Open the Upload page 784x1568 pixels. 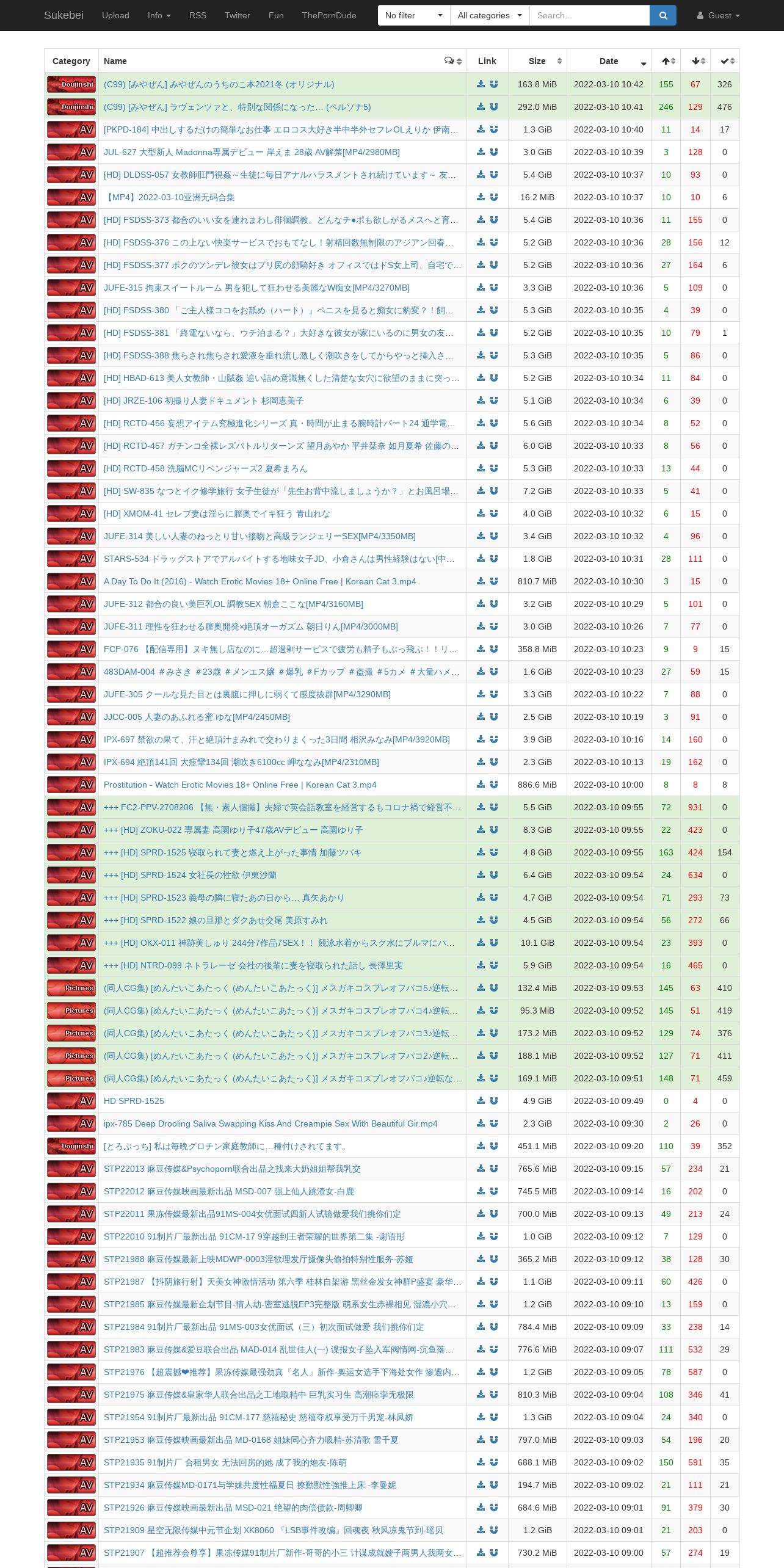coord(115,15)
